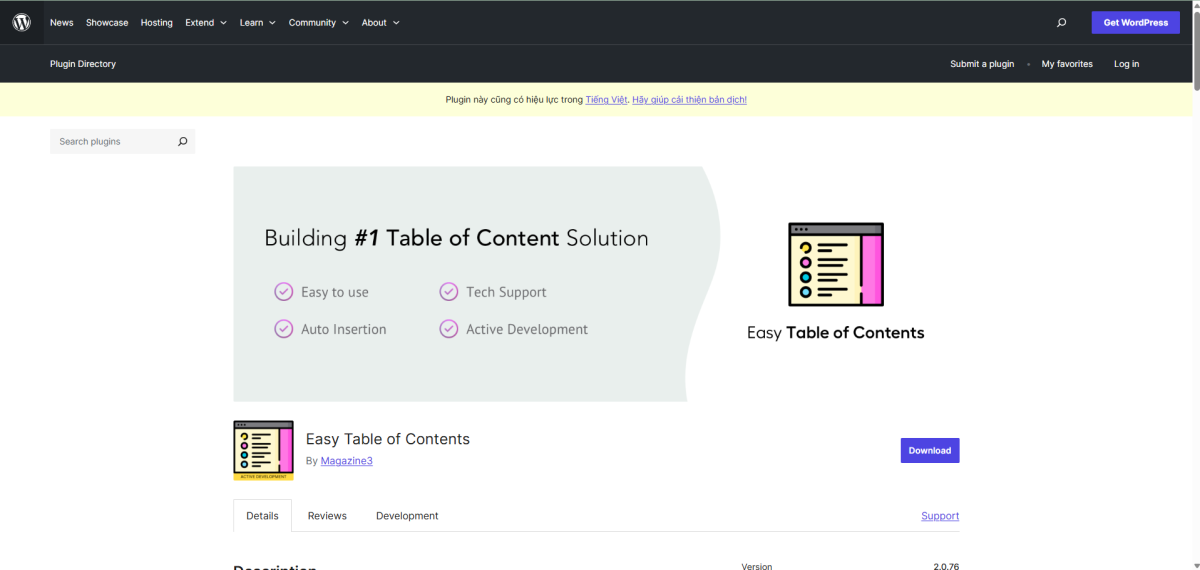The image size is (1200, 570).
Task: Open the Magazine3 author link
Action: pos(346,461)
